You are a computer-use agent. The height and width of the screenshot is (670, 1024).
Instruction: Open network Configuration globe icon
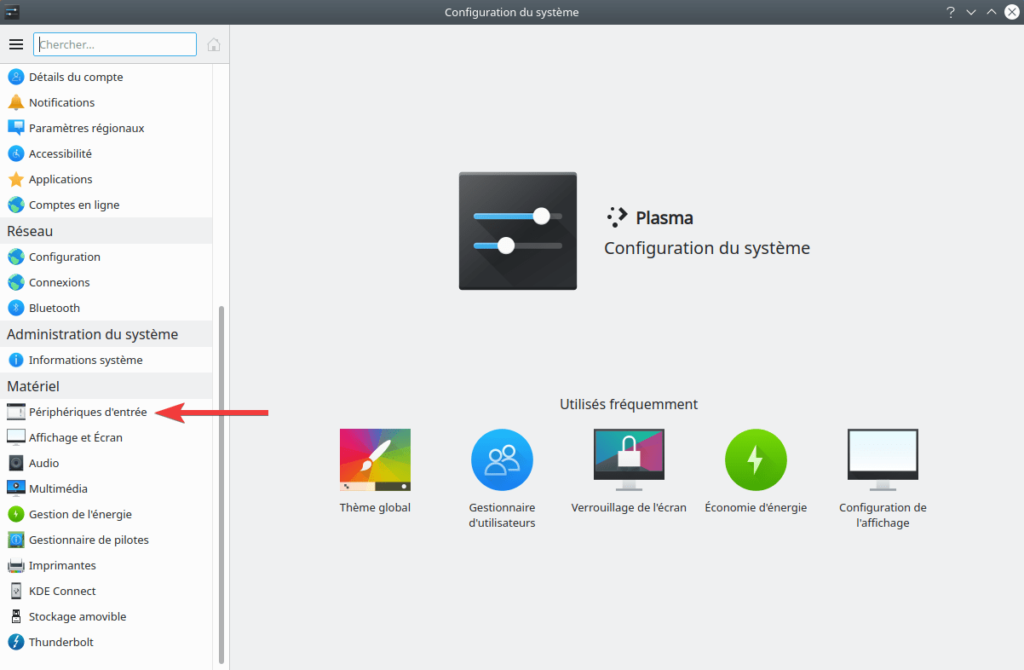[x=16, y=257]
